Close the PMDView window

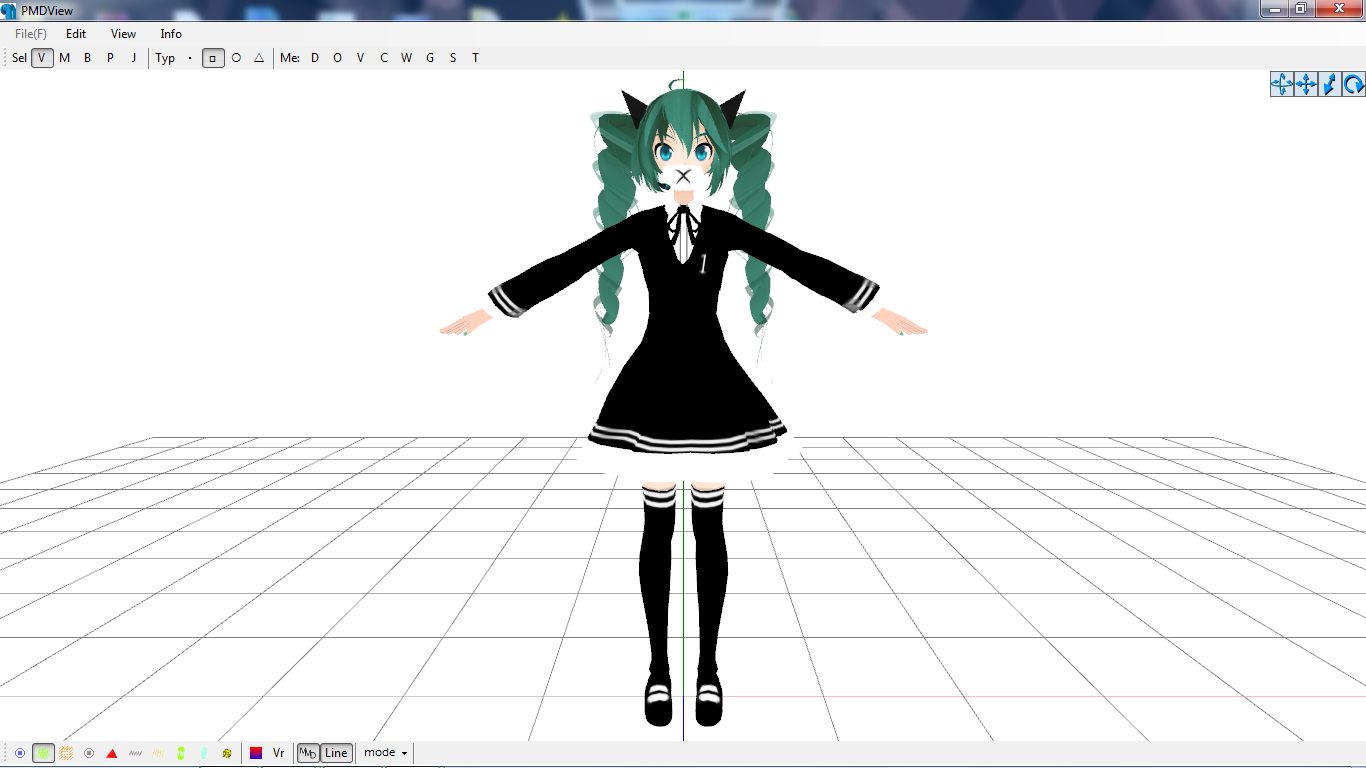[x=1338, y=9]
